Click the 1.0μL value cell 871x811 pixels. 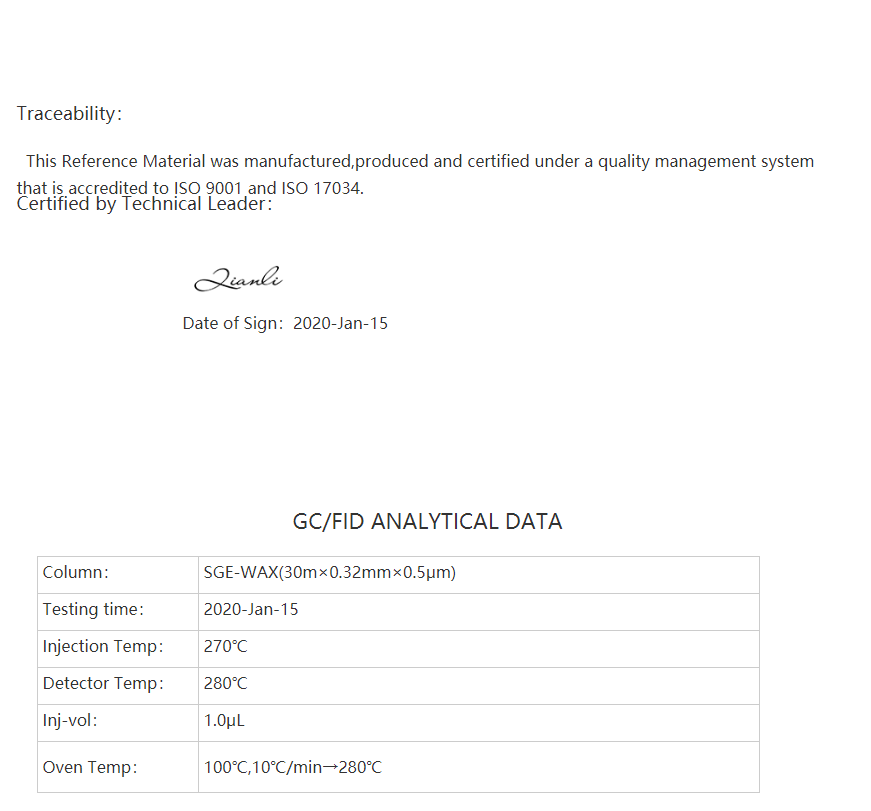(x=479, y=723)
